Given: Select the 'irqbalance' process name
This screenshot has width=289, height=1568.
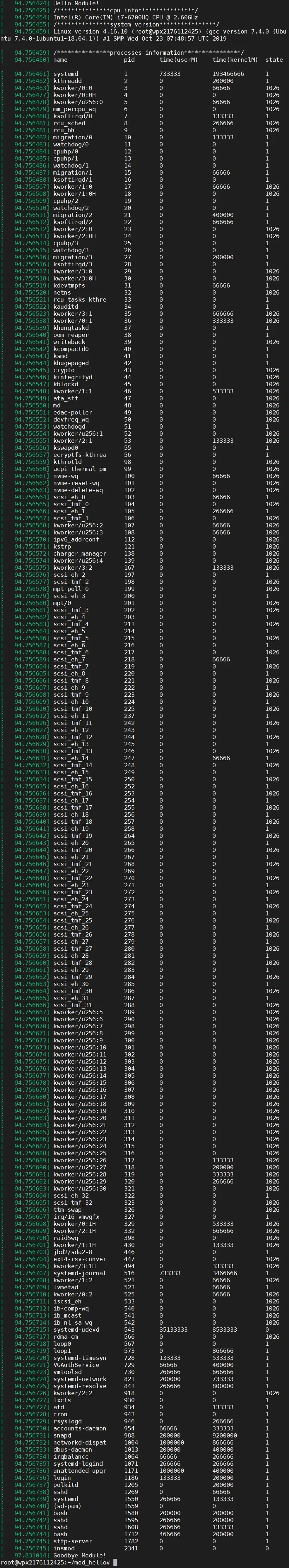Looking at the screenshot, I should (x=71, y=1457).
